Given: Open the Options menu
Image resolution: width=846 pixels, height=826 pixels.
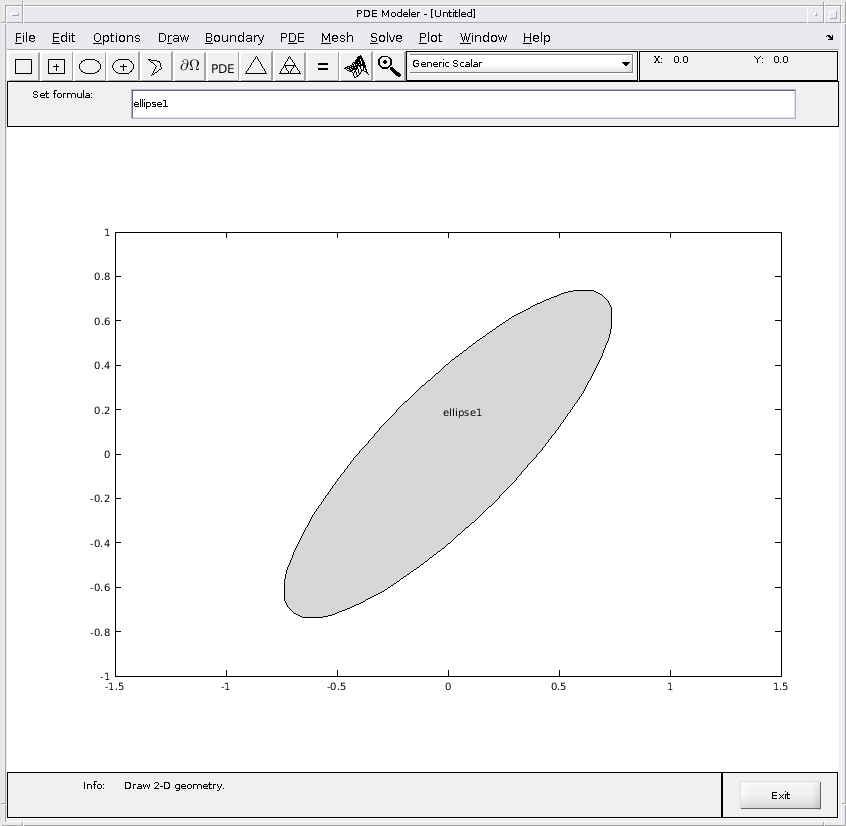Looking at the screenshot, I should coord(117,38).
